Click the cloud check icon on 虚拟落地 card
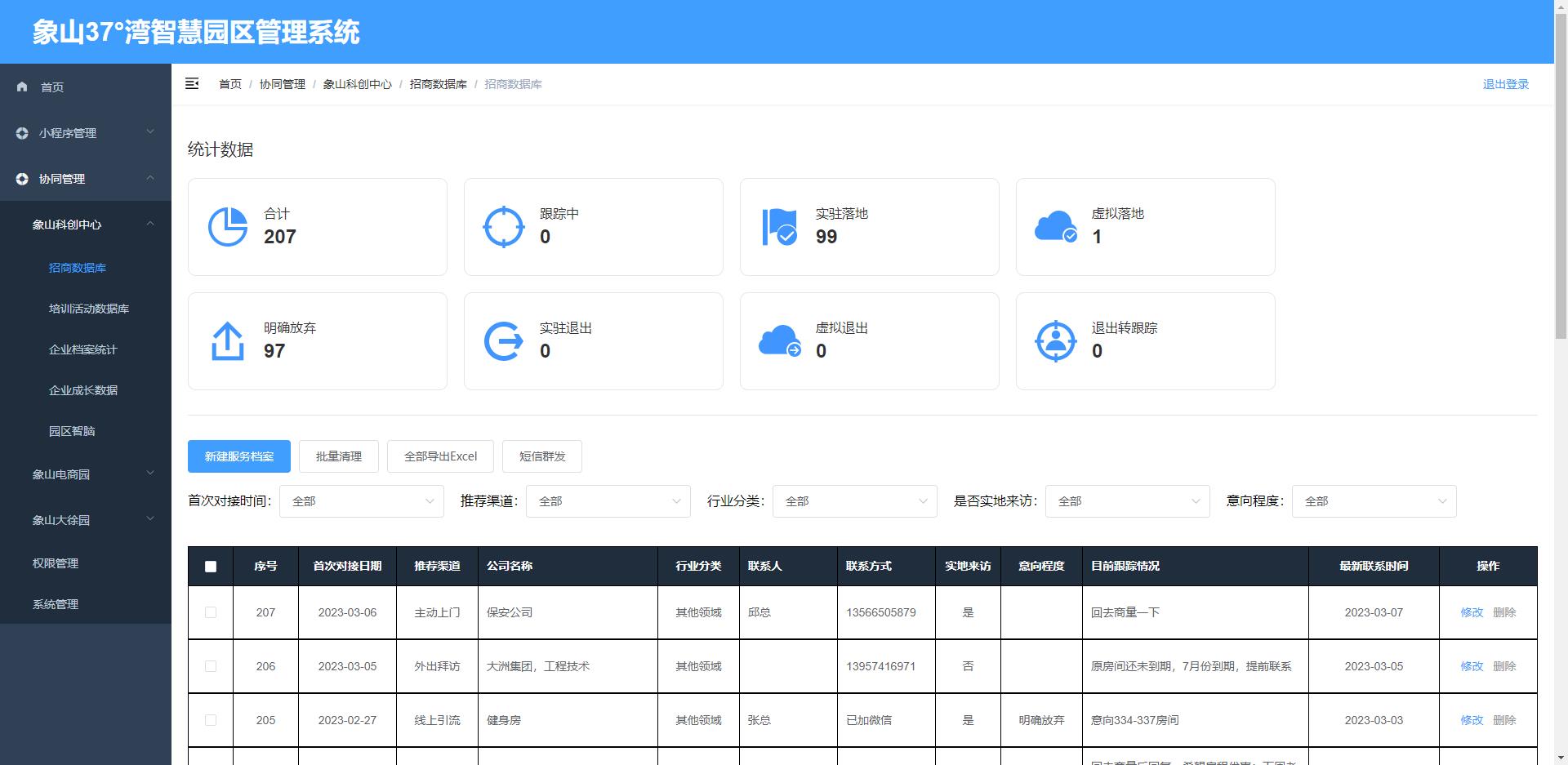The width and height of the screenshot is (1568, 765). click(x=1056, y=227)
